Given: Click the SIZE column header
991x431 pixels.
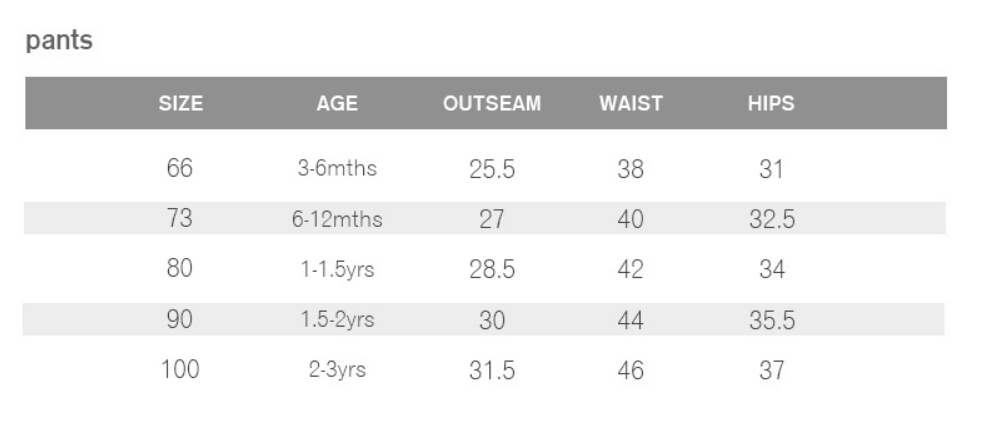Looking at the screenshot, I should [180, 104].
